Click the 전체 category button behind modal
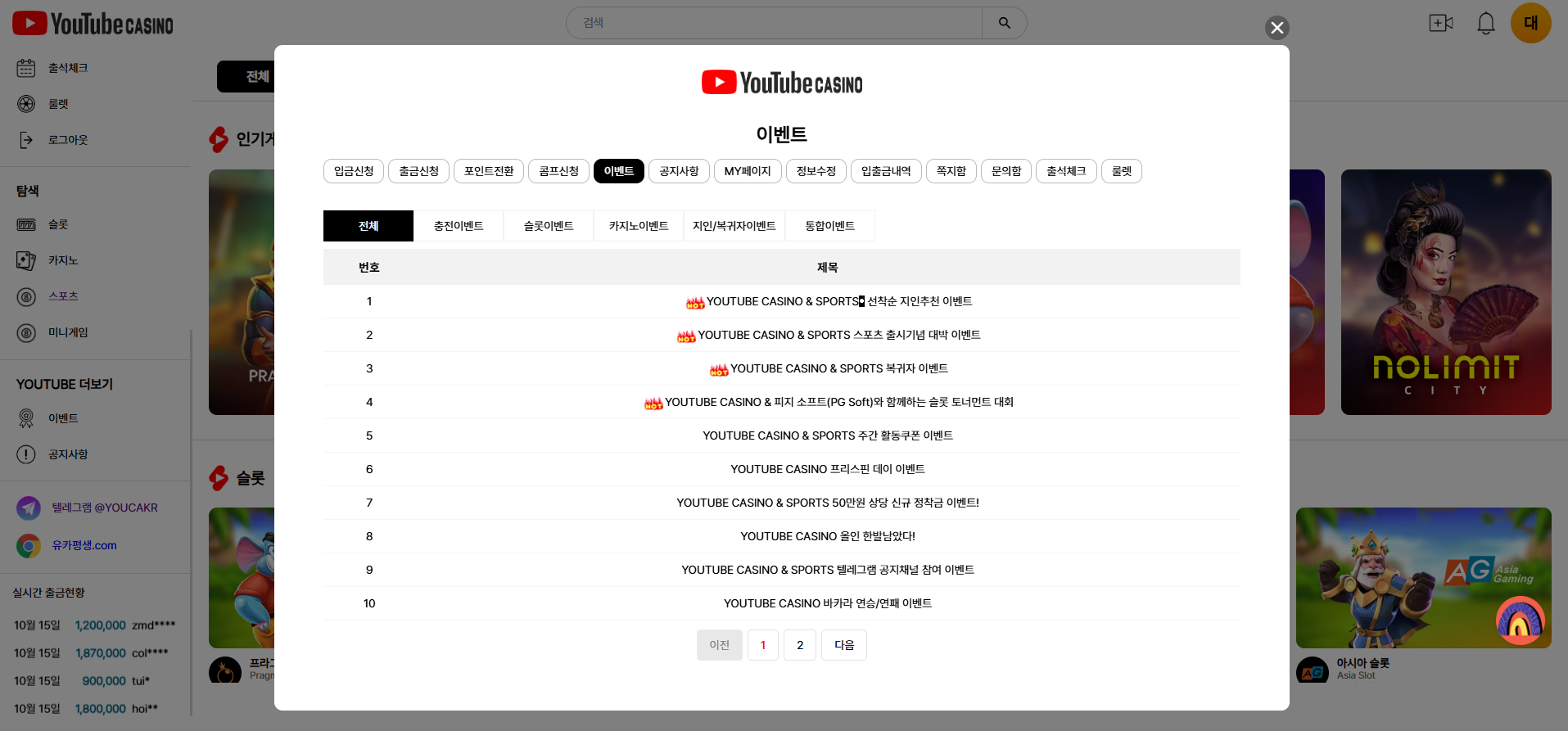The height and width of the screenshot is (731, 1568). pyautogui.click(x=246, y=76)
